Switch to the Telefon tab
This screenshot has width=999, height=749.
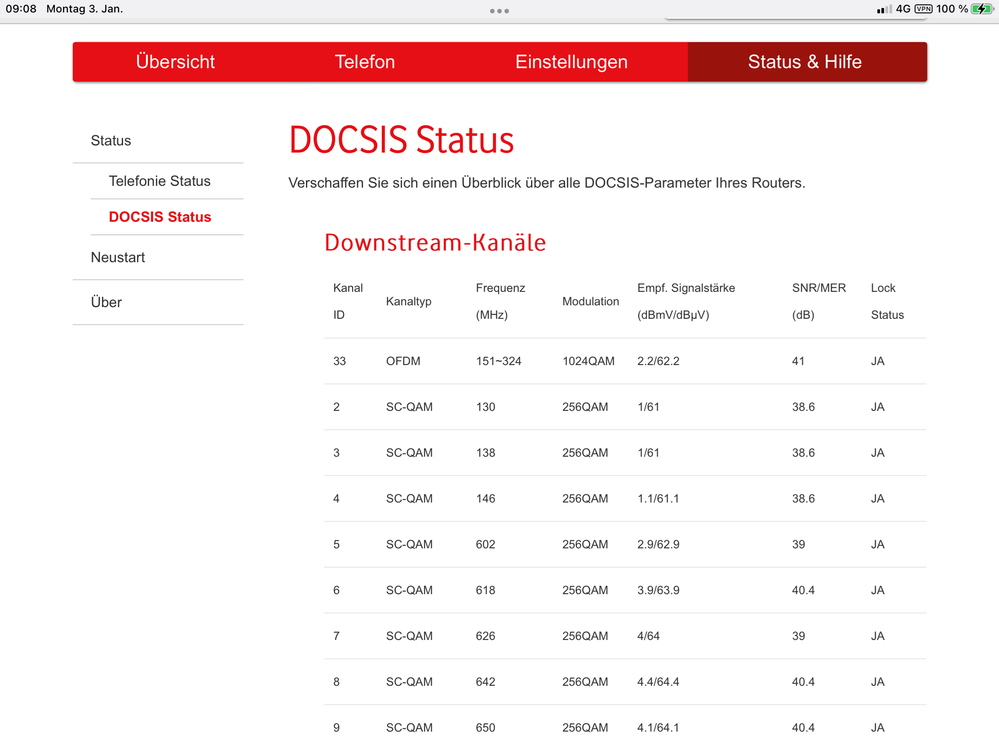click(365, 62)
